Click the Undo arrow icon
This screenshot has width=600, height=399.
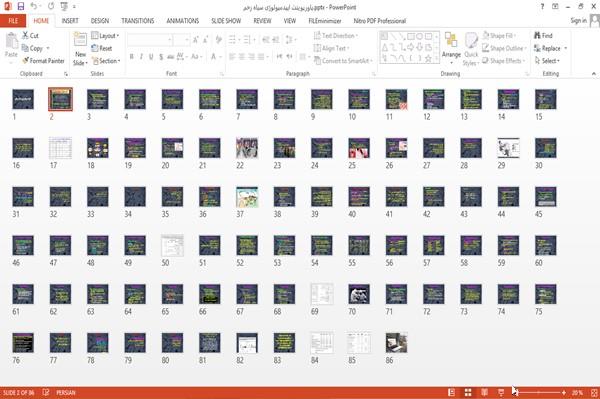point(34,6)
